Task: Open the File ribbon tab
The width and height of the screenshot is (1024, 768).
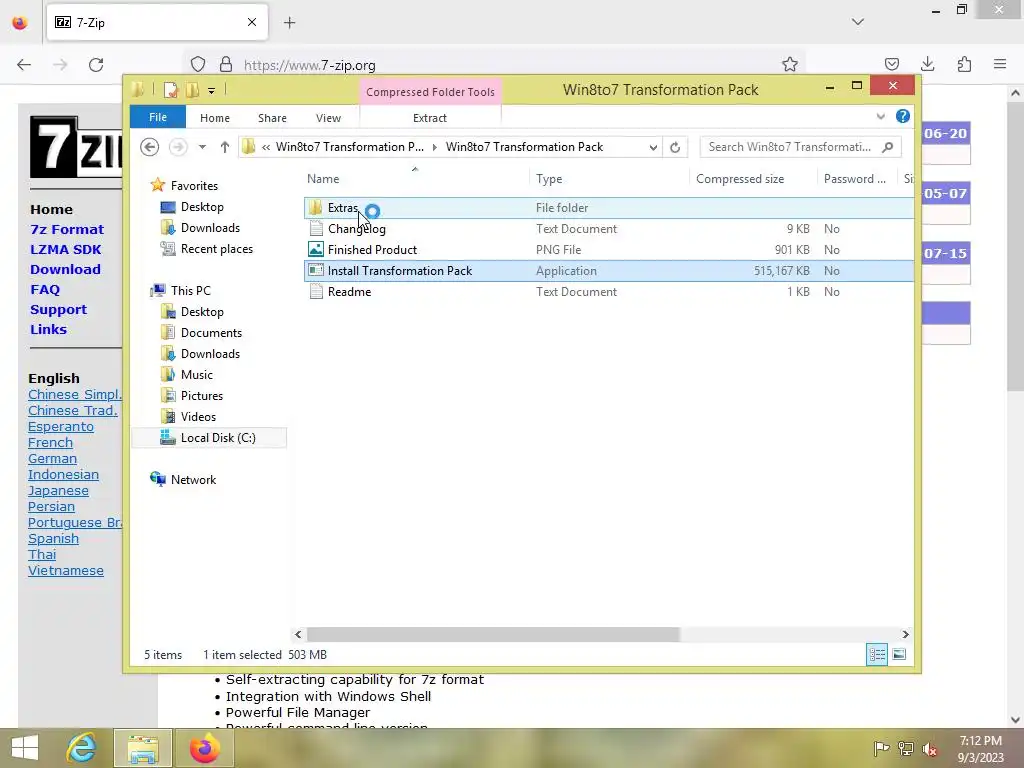Action: coord(158,117)
